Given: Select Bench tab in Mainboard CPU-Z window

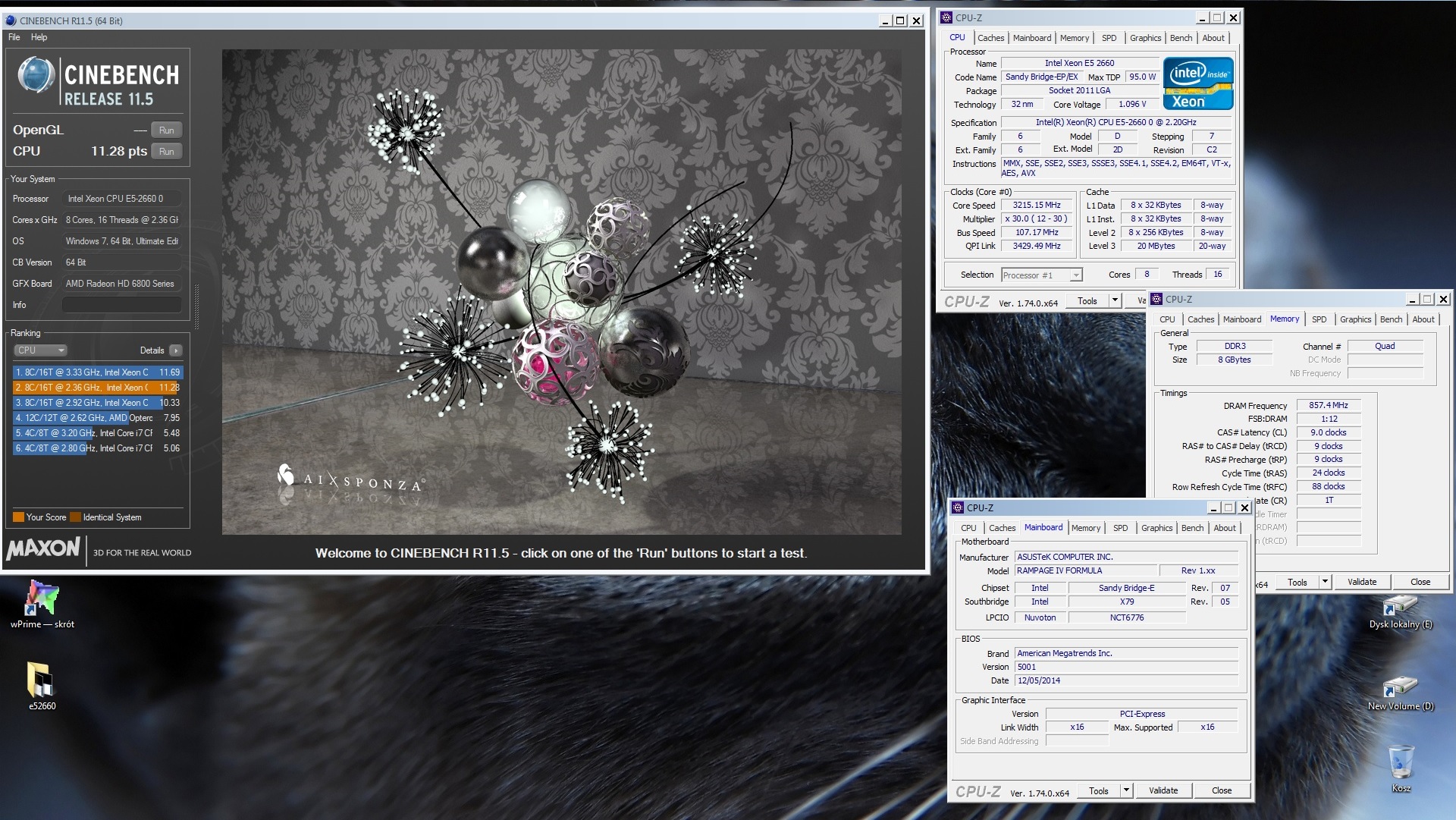Looking at the screenshot, I should pyautogui.click(x=1192, y=528).
